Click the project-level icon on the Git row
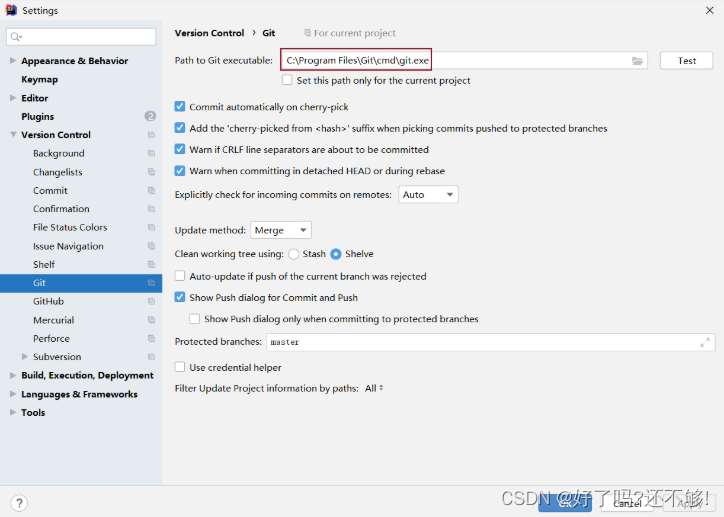This screenshot has width=724, height=517. (151, 283)
